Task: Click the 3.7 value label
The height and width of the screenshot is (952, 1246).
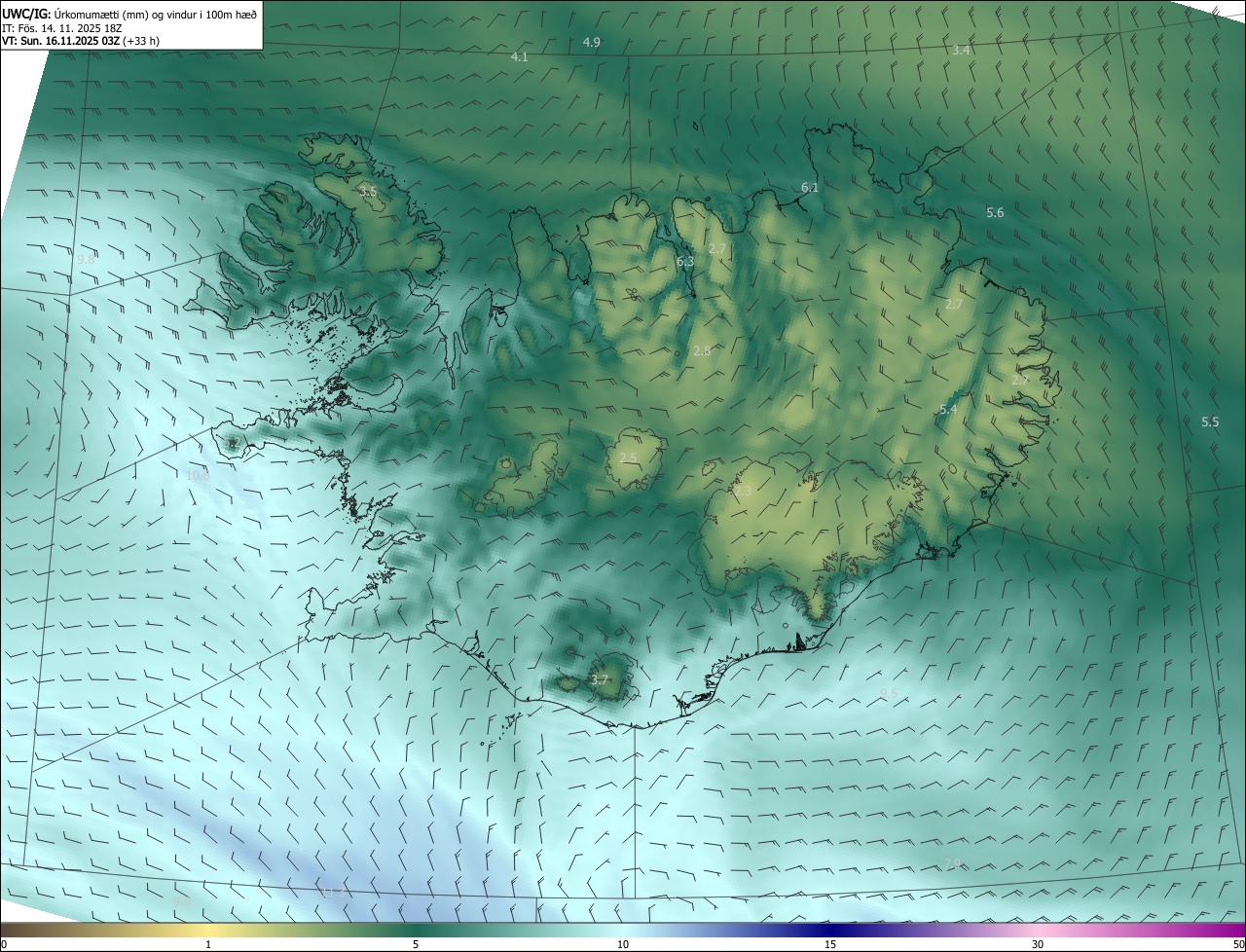Action: (x=600, y=680)
